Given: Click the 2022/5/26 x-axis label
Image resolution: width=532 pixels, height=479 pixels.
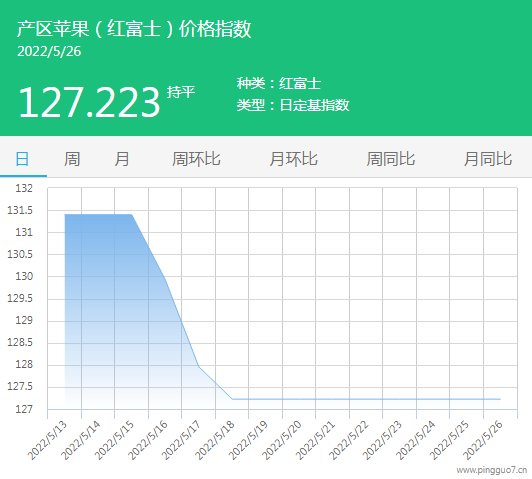Looking at the screenshot, I should click(483, 440).
